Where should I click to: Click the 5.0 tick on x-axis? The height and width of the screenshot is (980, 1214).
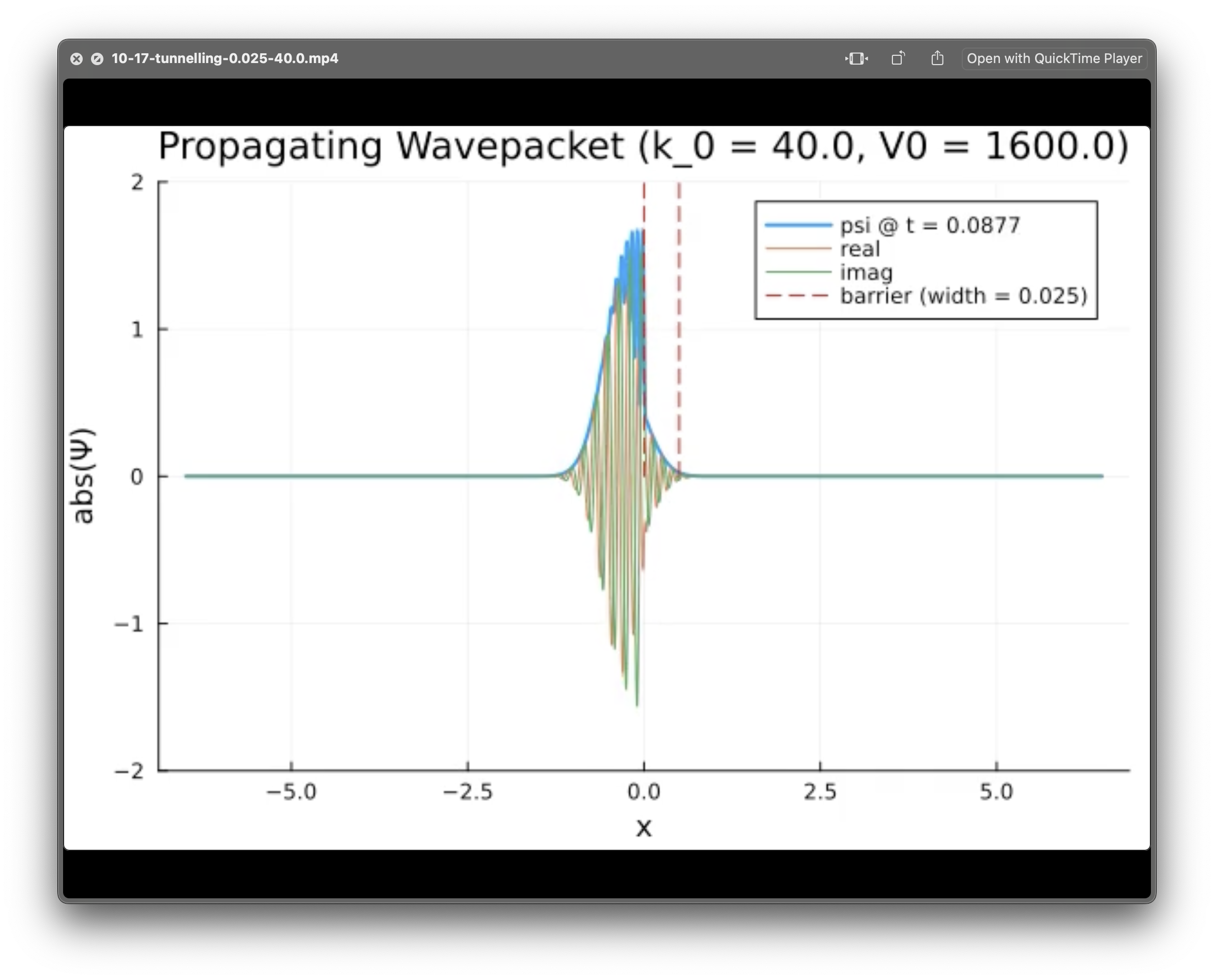[996, 792]
